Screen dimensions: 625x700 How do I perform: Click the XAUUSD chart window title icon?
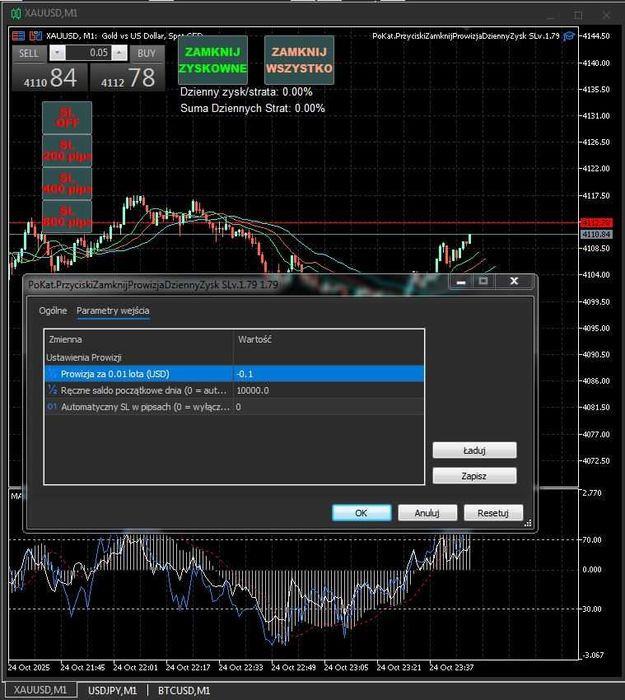(16, 13)
